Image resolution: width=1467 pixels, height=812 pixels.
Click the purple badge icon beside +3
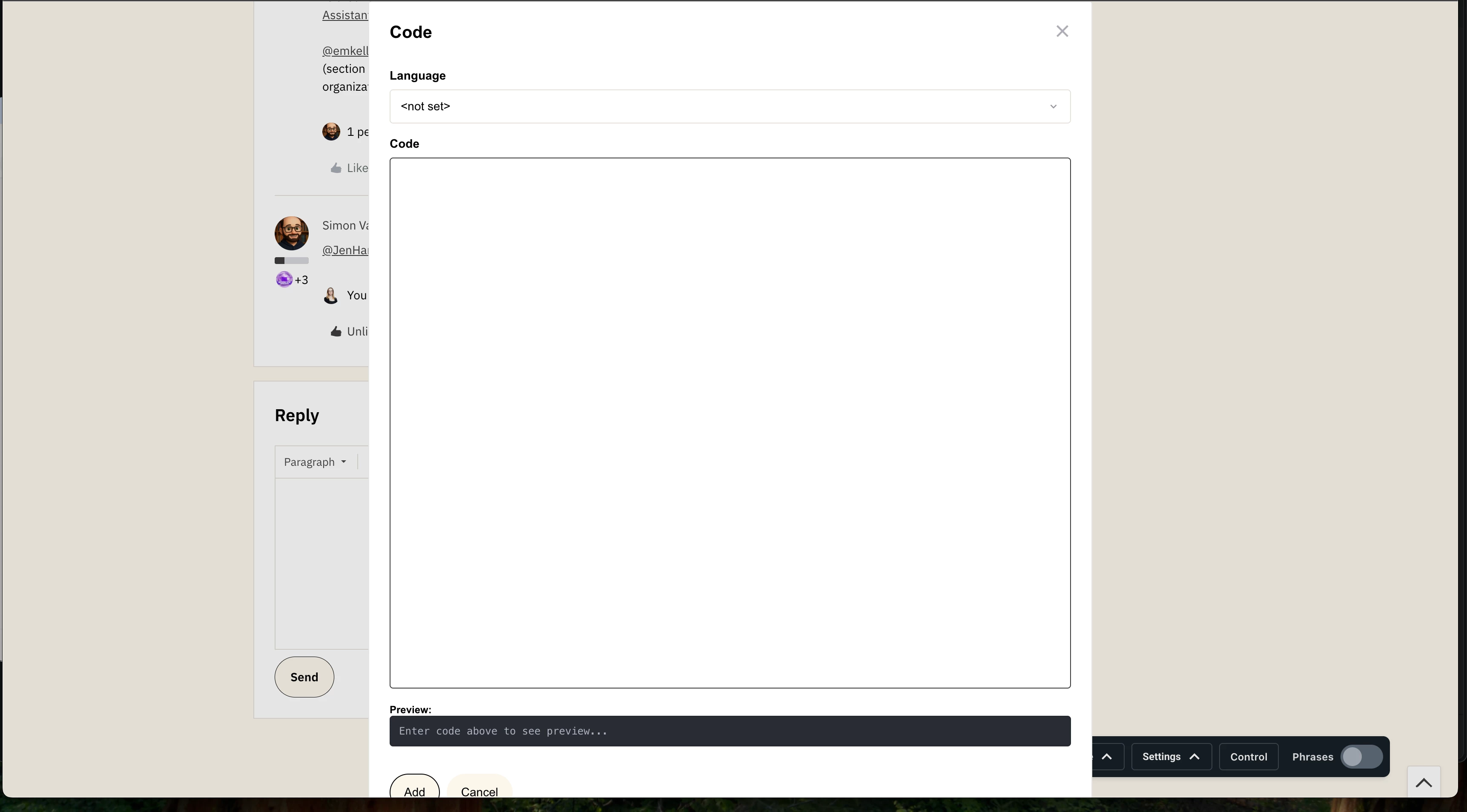coord(284,280)
